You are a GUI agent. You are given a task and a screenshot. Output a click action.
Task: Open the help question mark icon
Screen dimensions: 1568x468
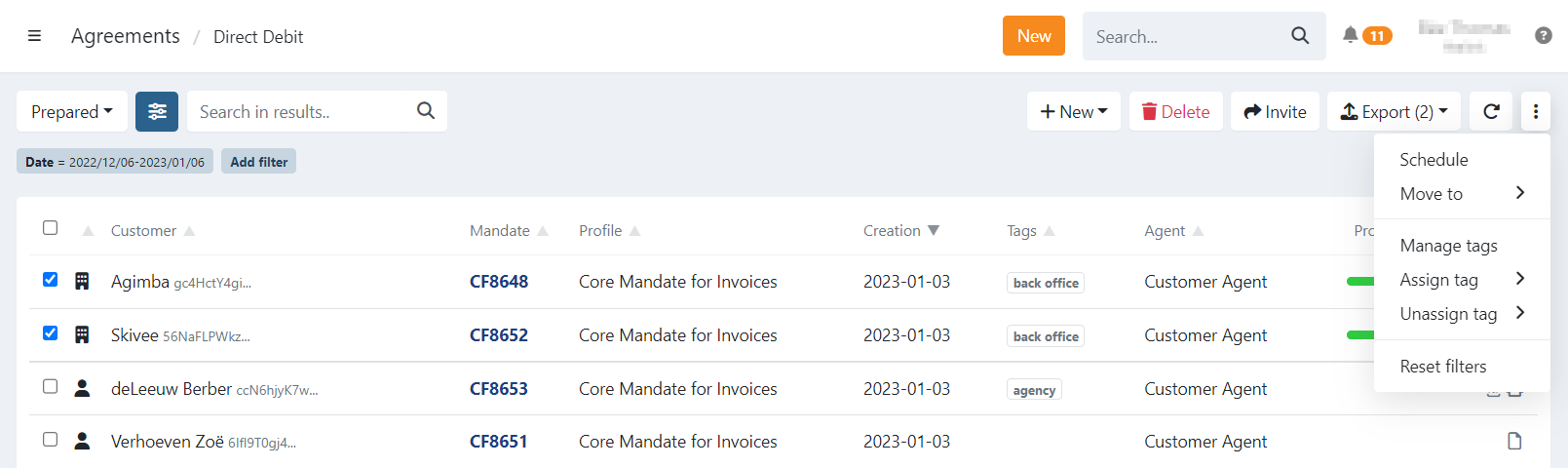click(1543, 35)
